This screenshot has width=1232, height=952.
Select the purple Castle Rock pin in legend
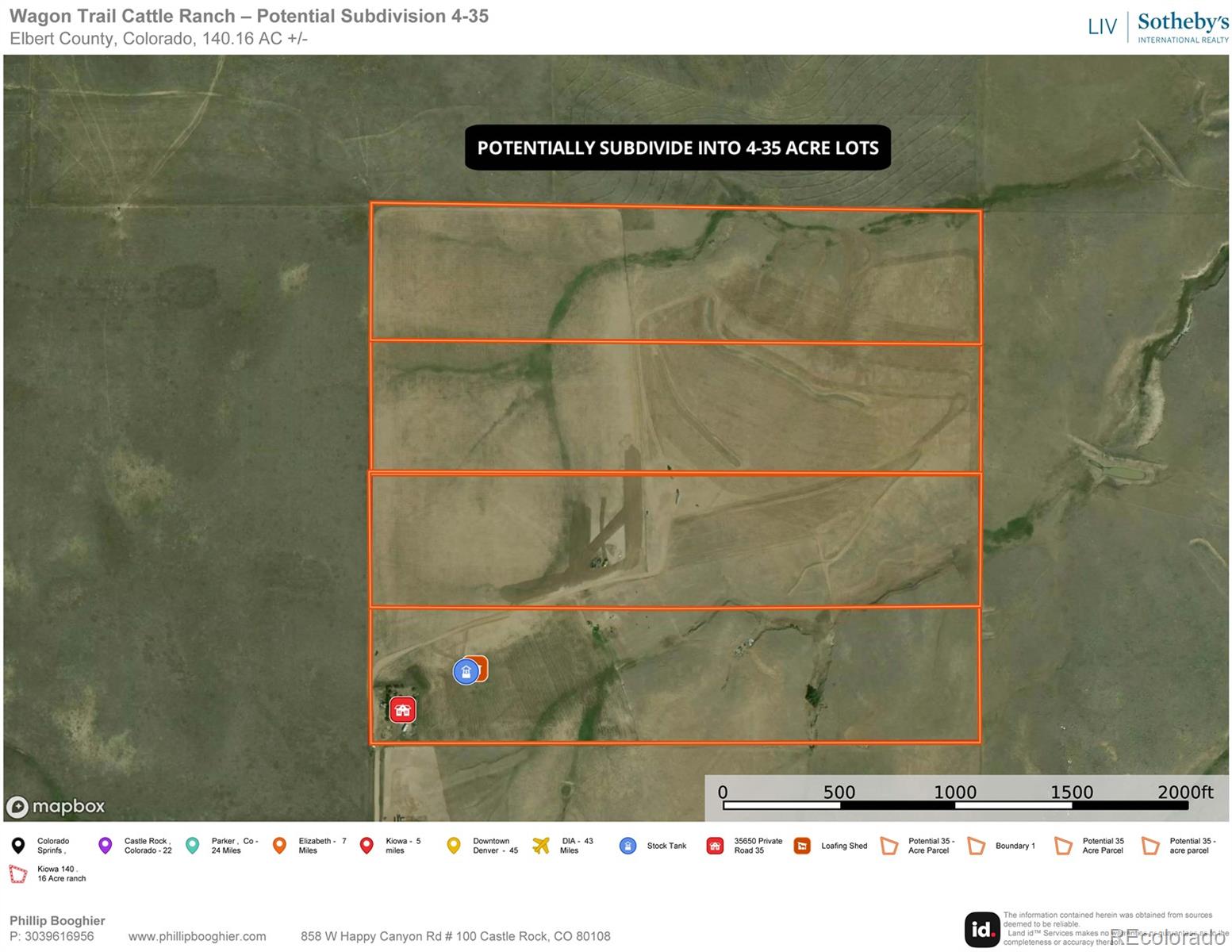(x=105, y=846)
